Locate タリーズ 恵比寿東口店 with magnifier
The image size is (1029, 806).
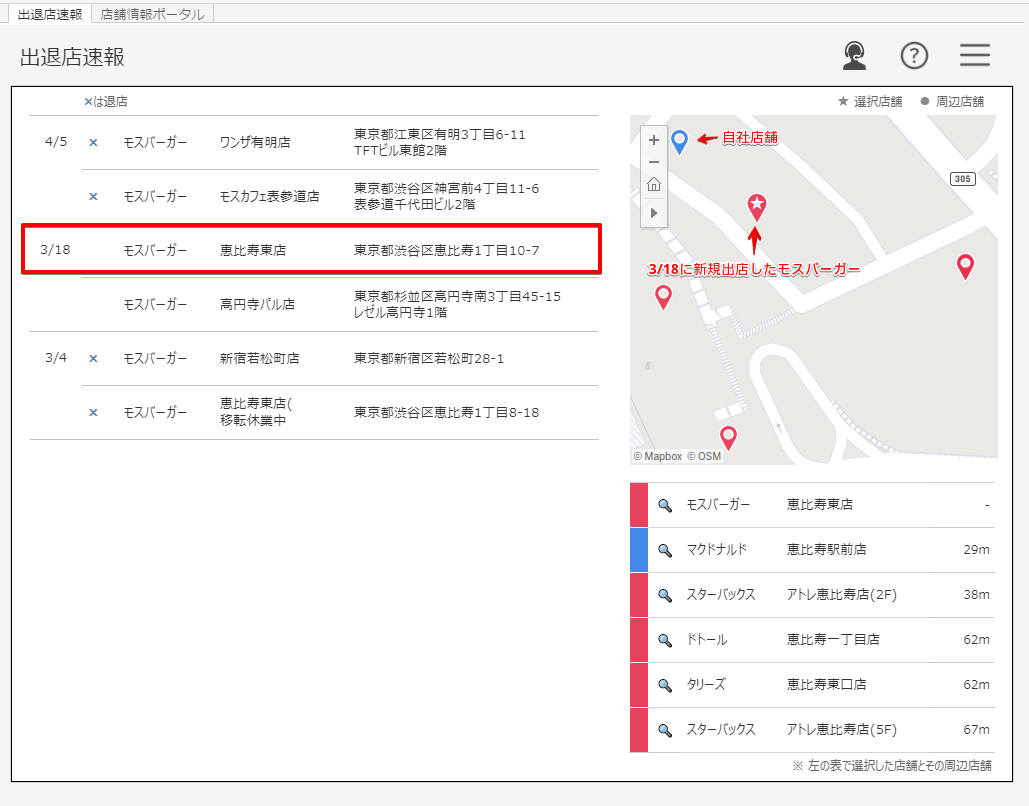(665, 685)
